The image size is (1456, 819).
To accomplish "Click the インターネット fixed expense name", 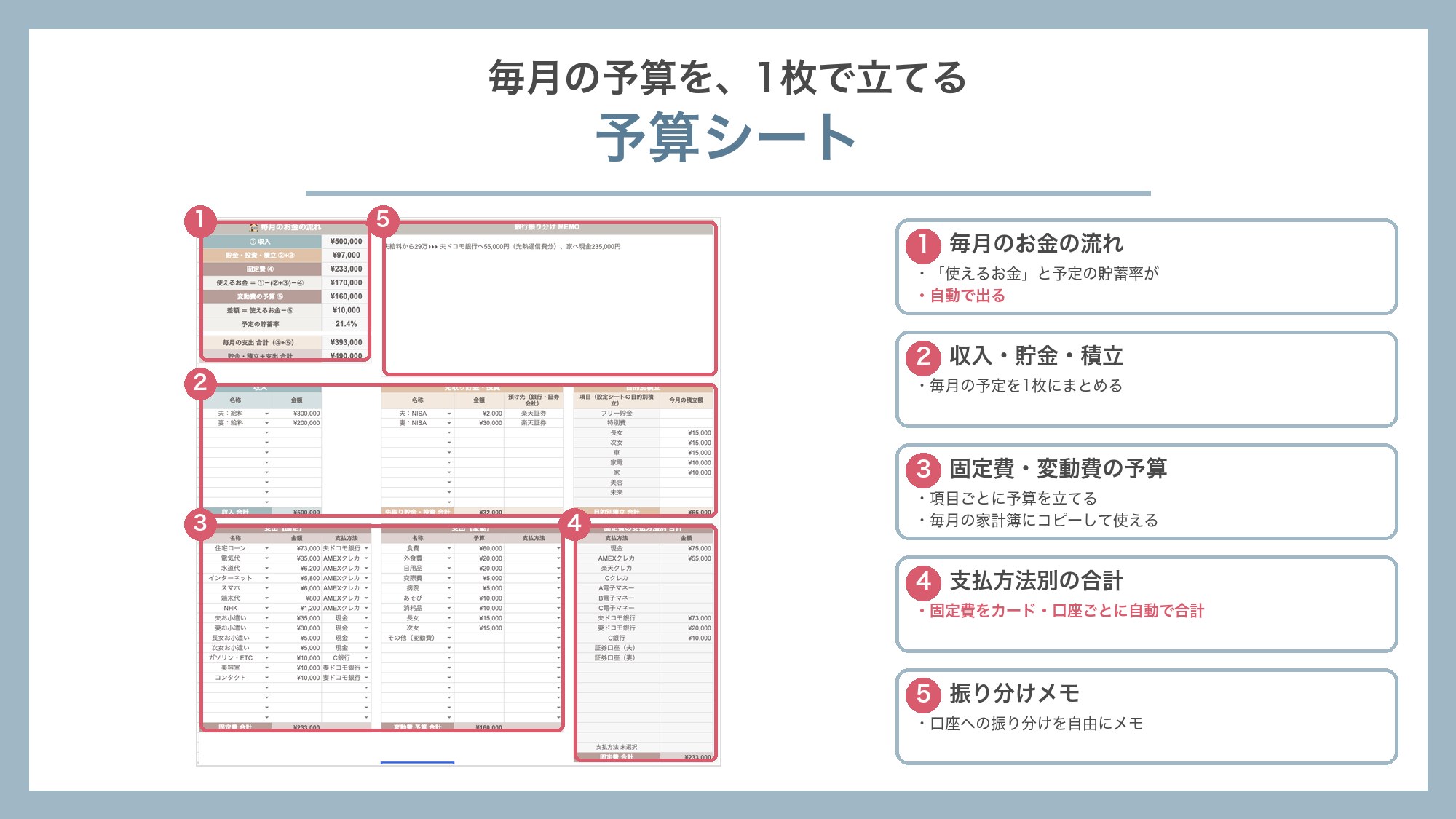I will (231, 579).
